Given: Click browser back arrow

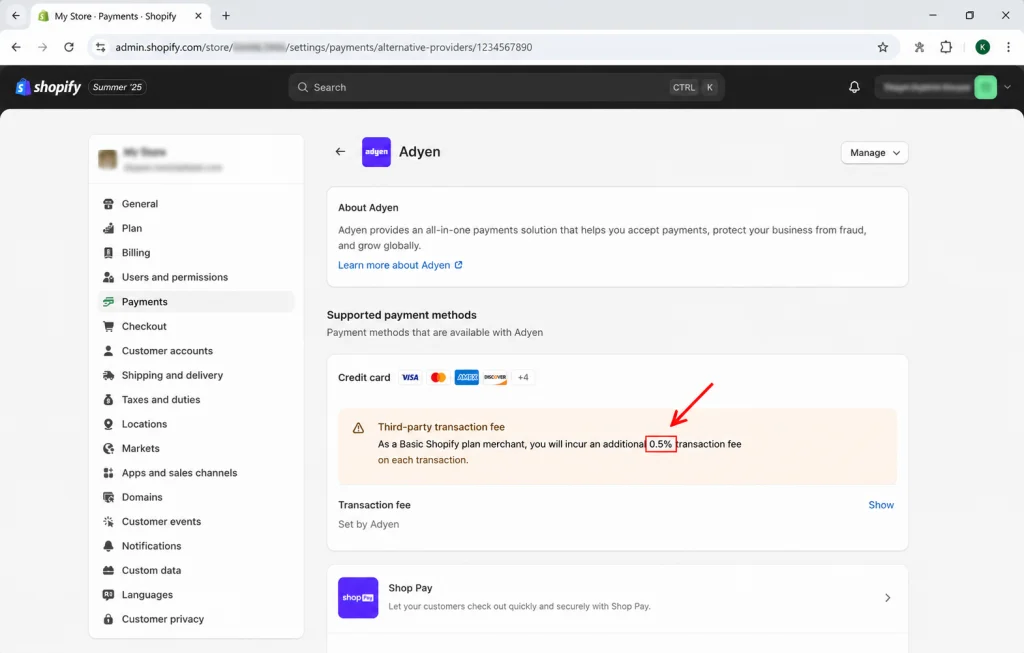Looking at the screenshot, I should [16, 47].
